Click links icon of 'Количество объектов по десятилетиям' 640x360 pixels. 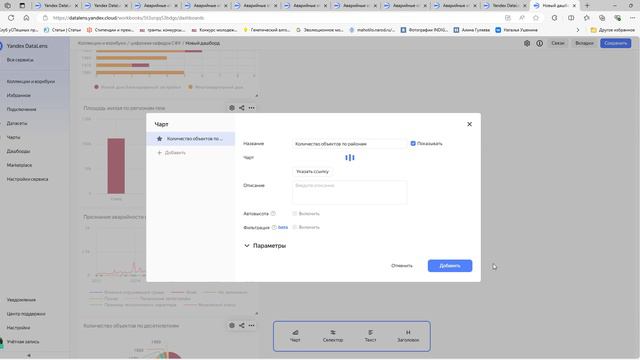click(x=242, y=325)
